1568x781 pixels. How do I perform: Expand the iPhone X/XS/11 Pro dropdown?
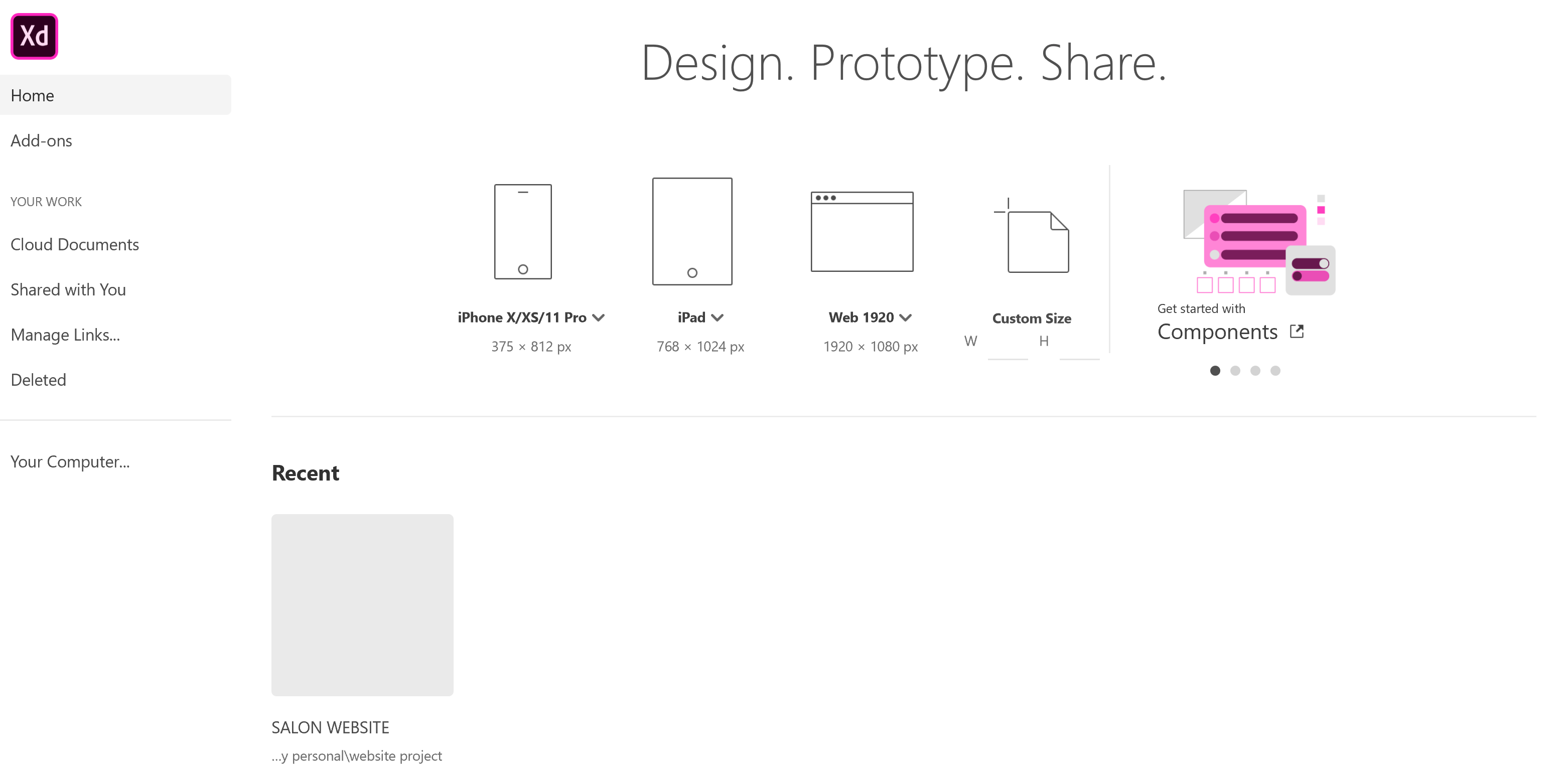pos(600,318)
